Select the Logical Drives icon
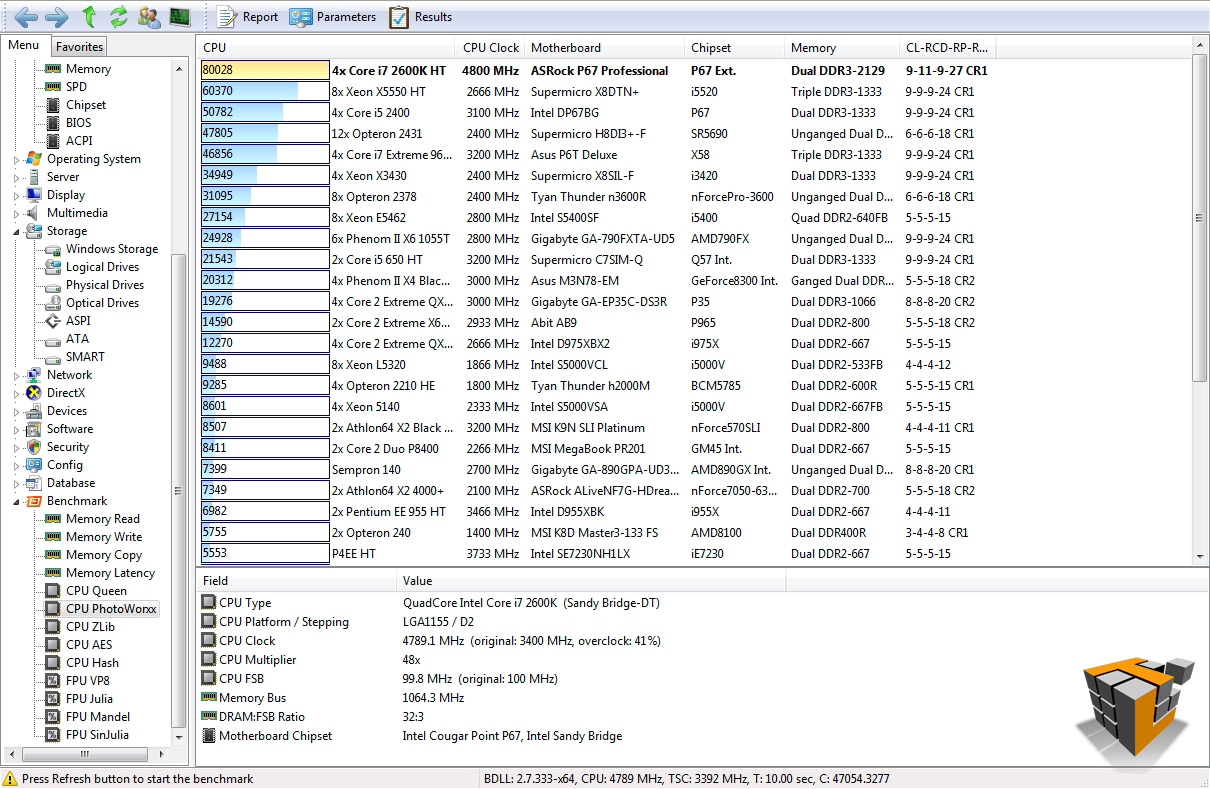The height and width of the screenshot is (789, 1210). click(x=53, y=267)
